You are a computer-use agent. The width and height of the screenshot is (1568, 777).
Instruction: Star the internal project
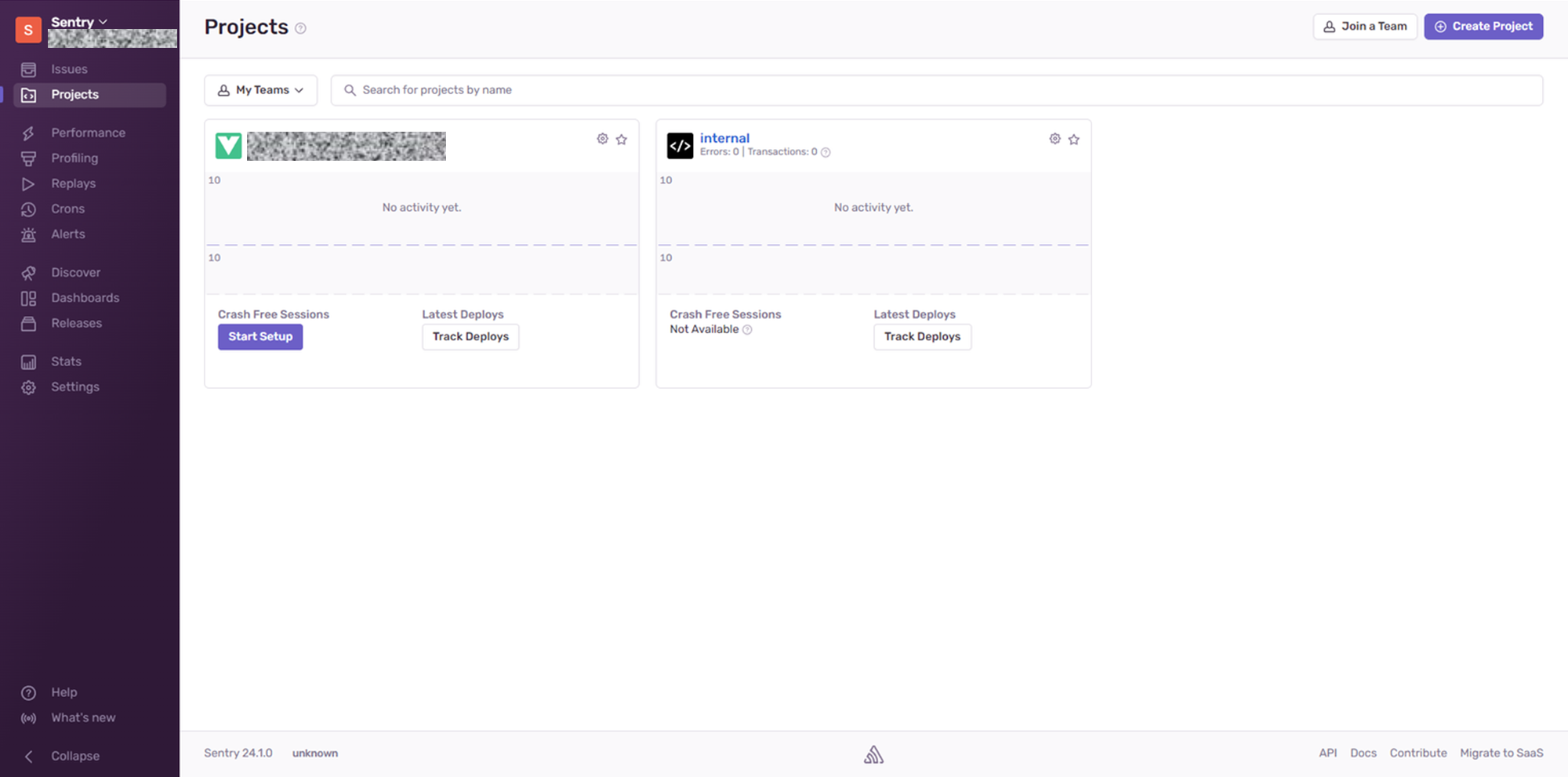1074,140
